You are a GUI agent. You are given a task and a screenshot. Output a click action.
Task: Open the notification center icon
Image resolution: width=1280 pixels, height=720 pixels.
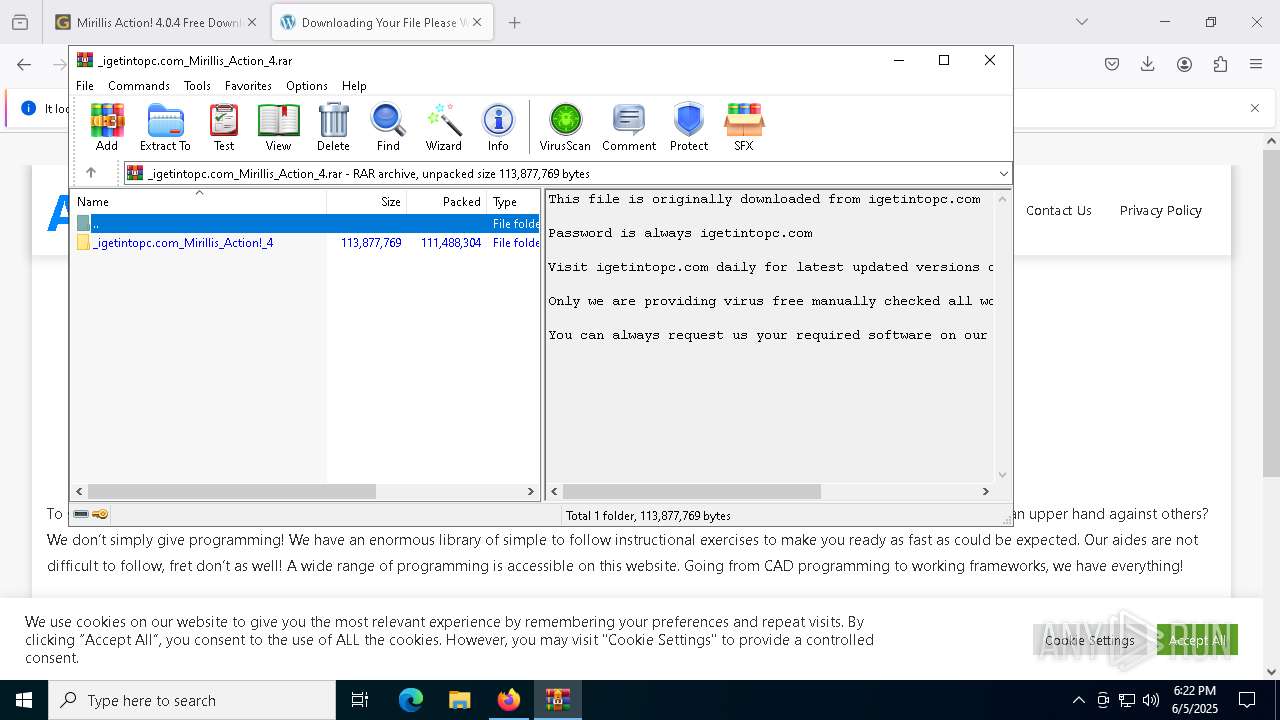pyautogui.click(x=1247, y=700)
